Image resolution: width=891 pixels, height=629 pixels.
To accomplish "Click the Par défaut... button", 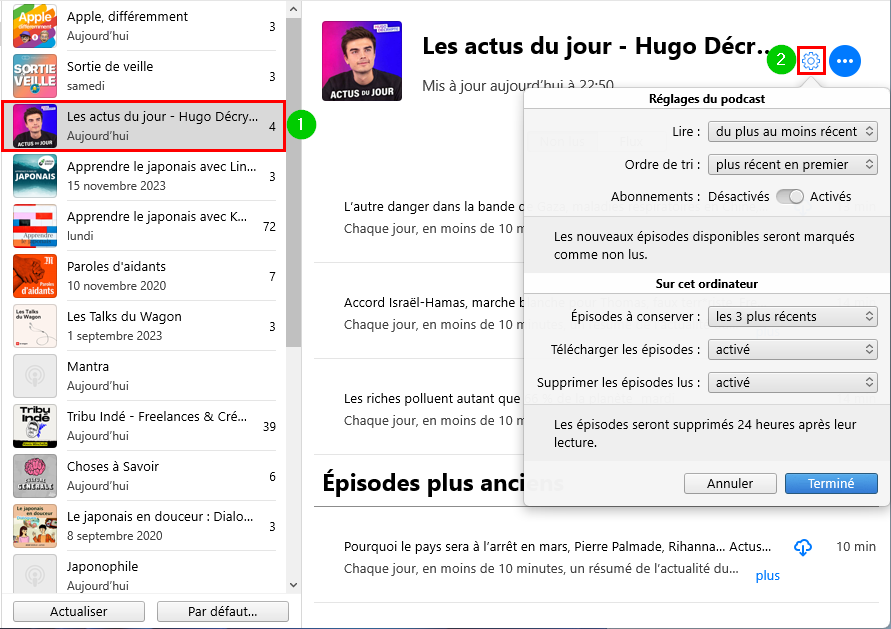I will [223, 611].
